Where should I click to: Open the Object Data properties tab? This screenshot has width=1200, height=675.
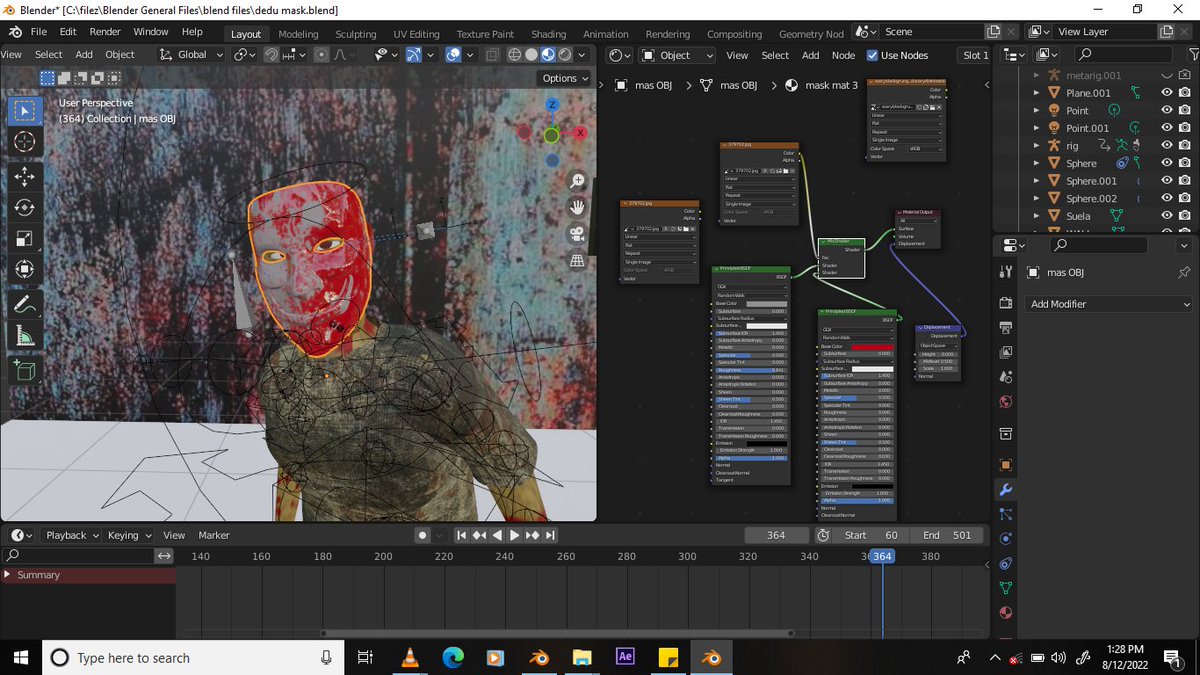coord(1006,588)
